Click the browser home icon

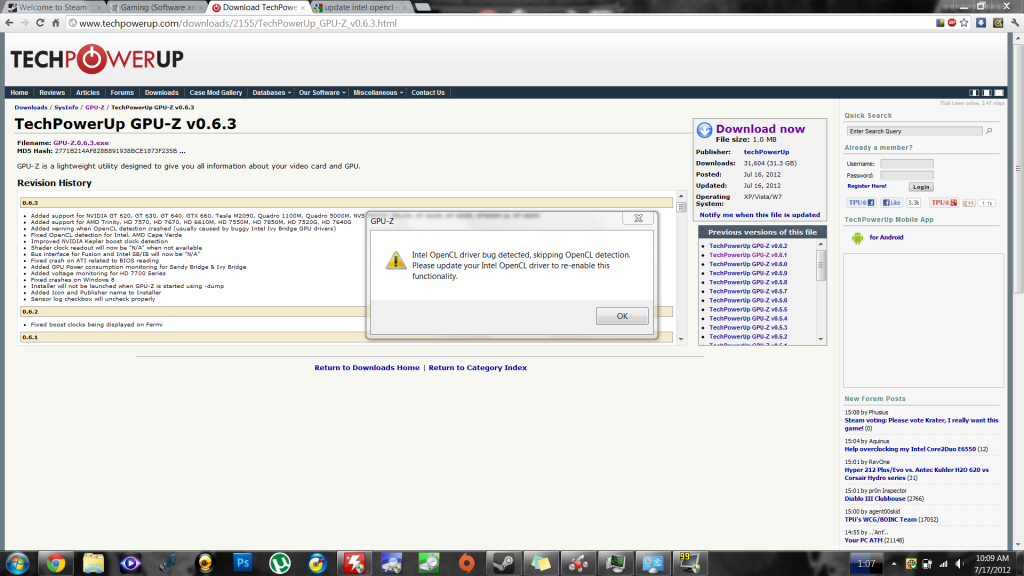click(56, 23)
